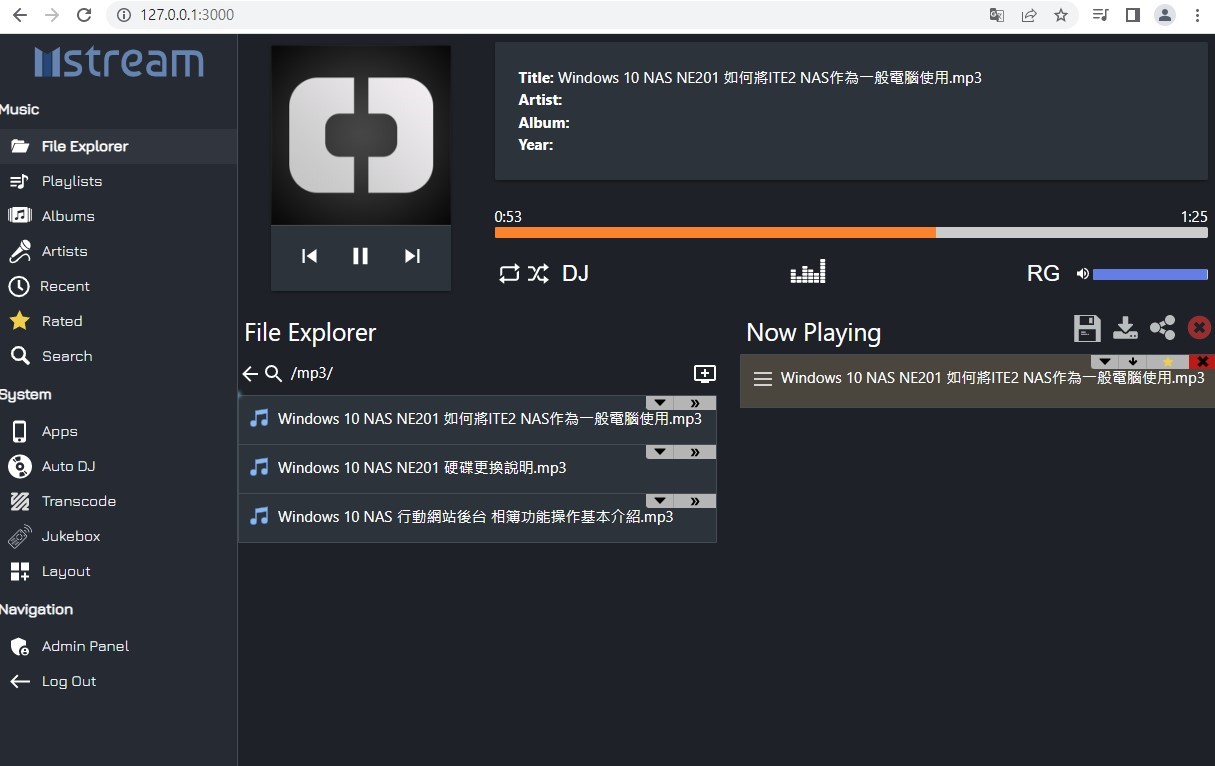
Task: Open the equalizer visualizer icon
Action: coord(808,271)
